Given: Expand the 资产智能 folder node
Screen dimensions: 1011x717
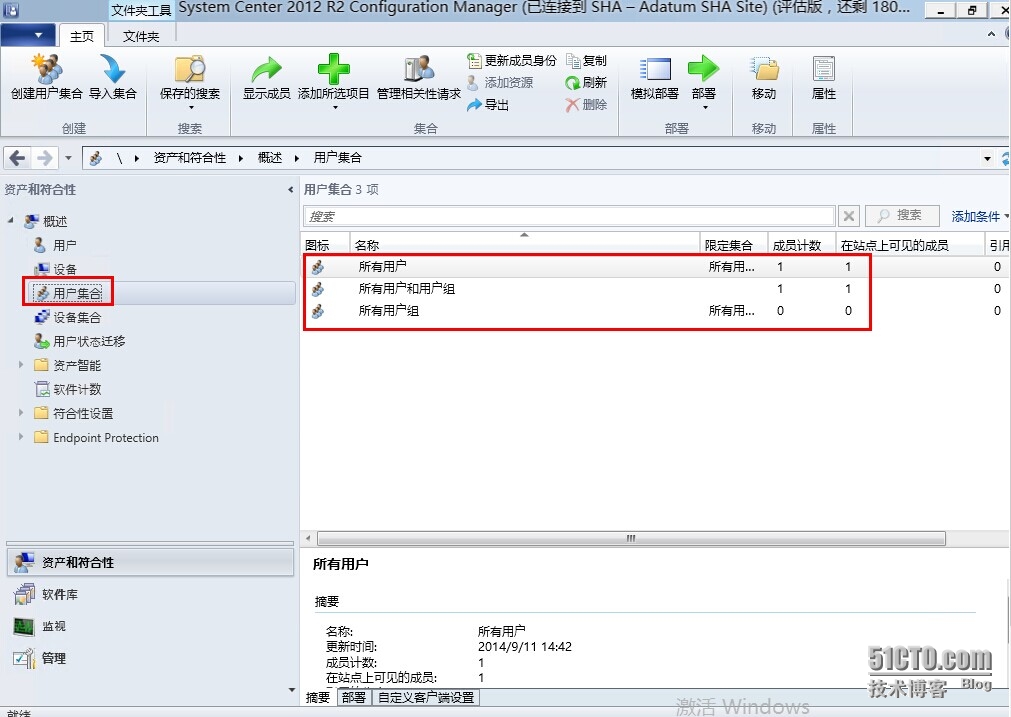Looking at the screenshot, I should coord(21,364).
